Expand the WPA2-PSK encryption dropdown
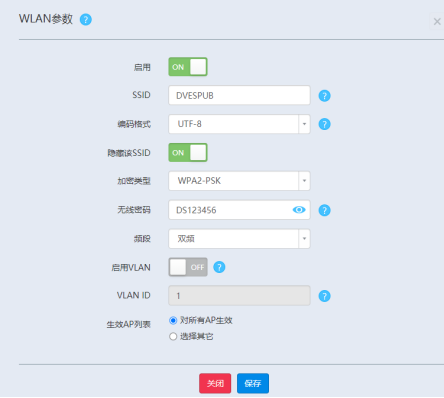Screen dimensions: 444x398 [x=239, y=181]
